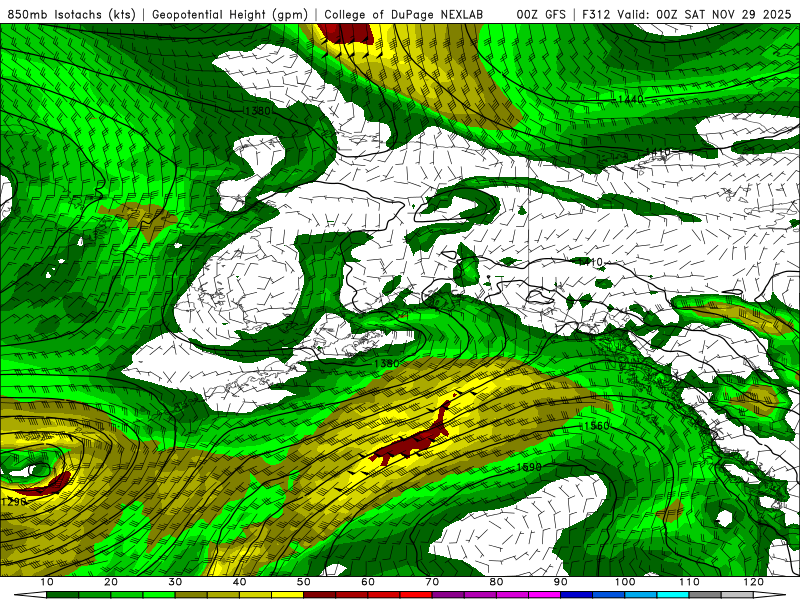This screenshot has height=600, width=800.
Task: Click the 1440 height contour label
Action: pyautogui.click(x=631, y=99)
